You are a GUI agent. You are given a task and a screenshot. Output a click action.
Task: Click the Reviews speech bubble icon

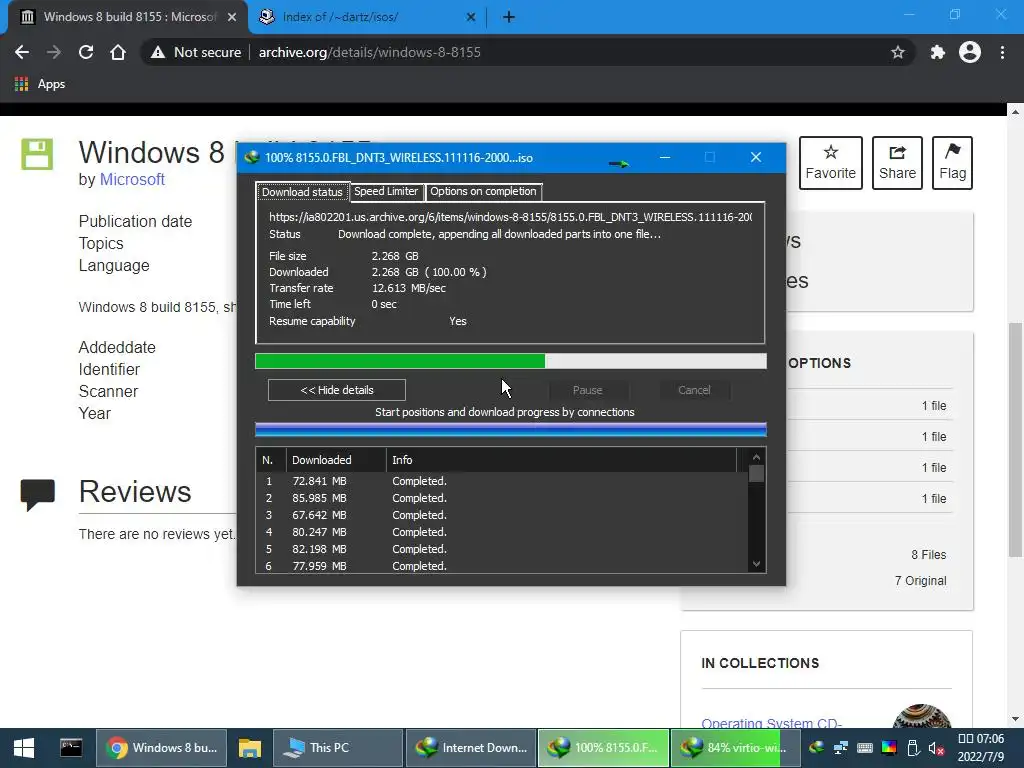click(x=38, y=494)
